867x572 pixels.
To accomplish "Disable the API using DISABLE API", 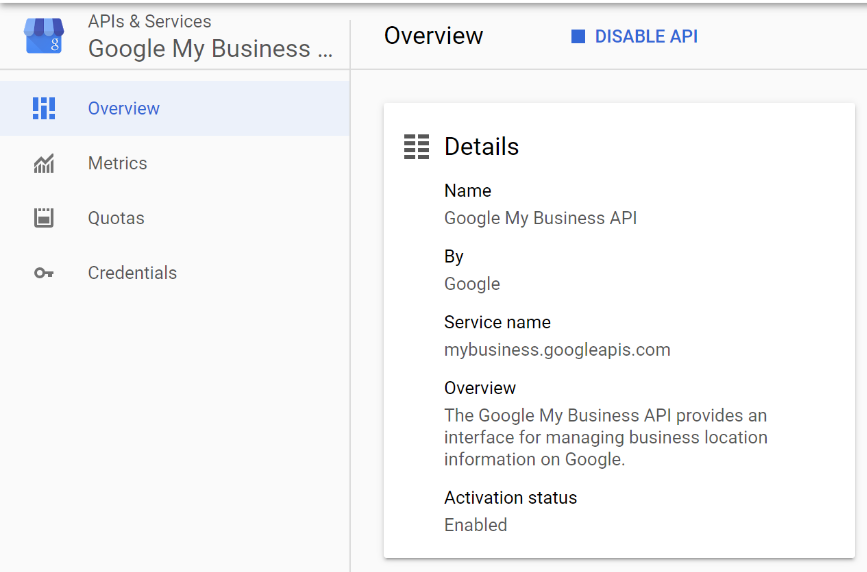I will pos(634,37).
